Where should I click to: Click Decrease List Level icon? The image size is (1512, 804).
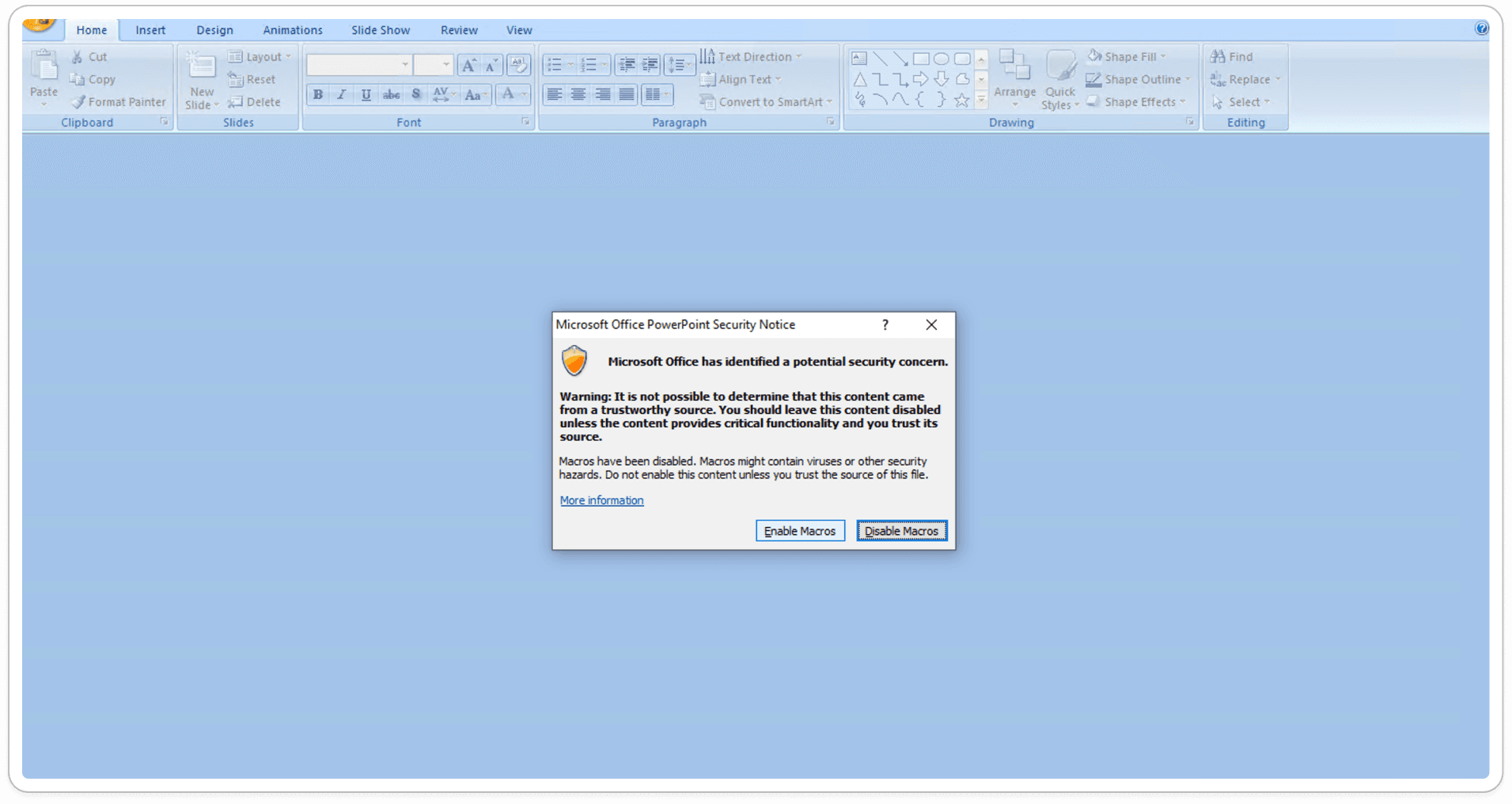coord(627,65)
